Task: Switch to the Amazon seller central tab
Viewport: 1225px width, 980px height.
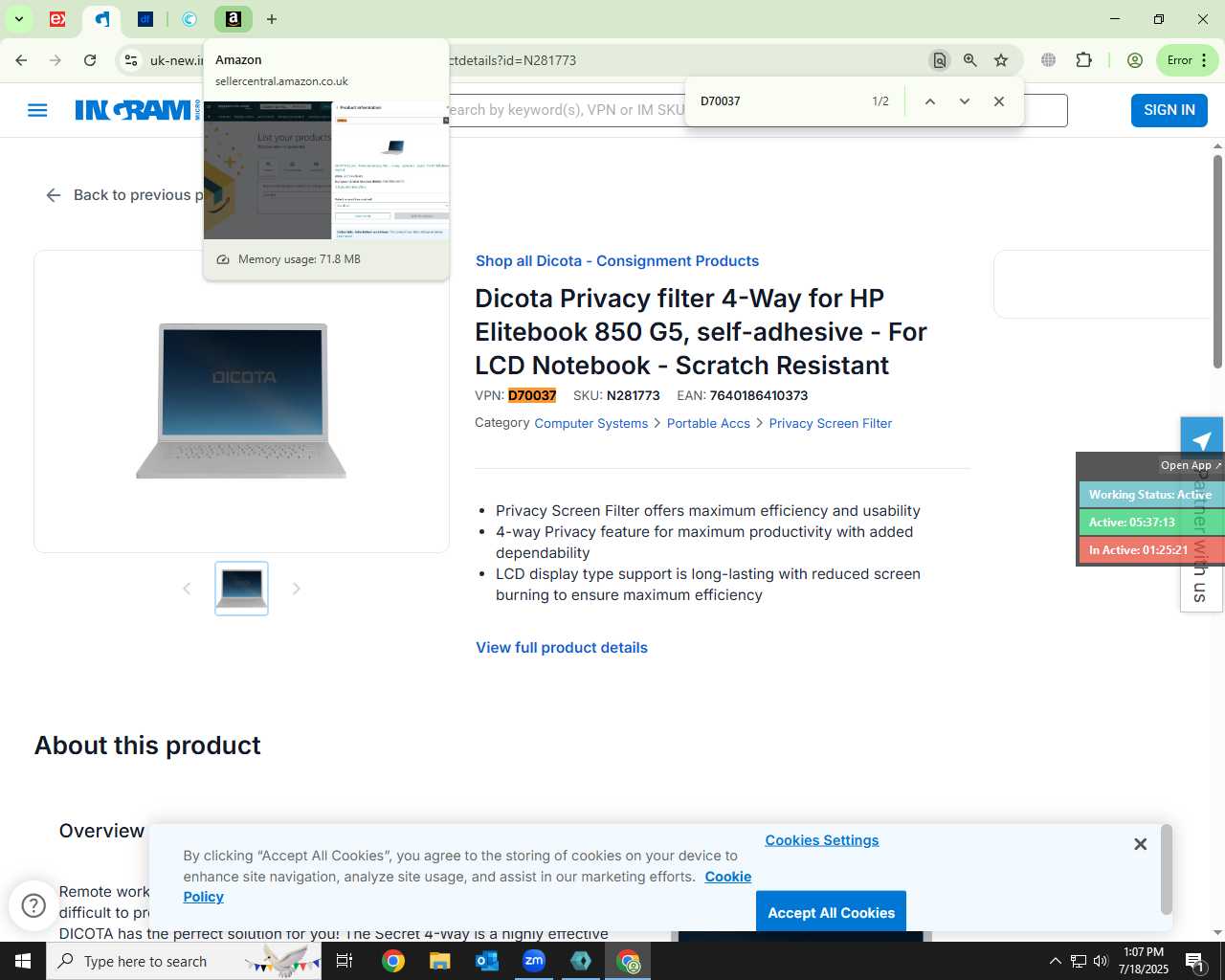Action: (x=234, y=19)
